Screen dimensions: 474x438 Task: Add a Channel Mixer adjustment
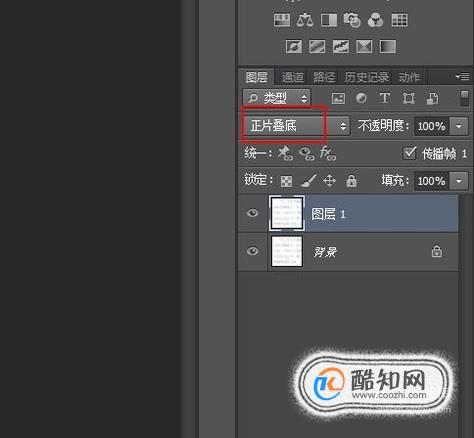tap(375, 20)
